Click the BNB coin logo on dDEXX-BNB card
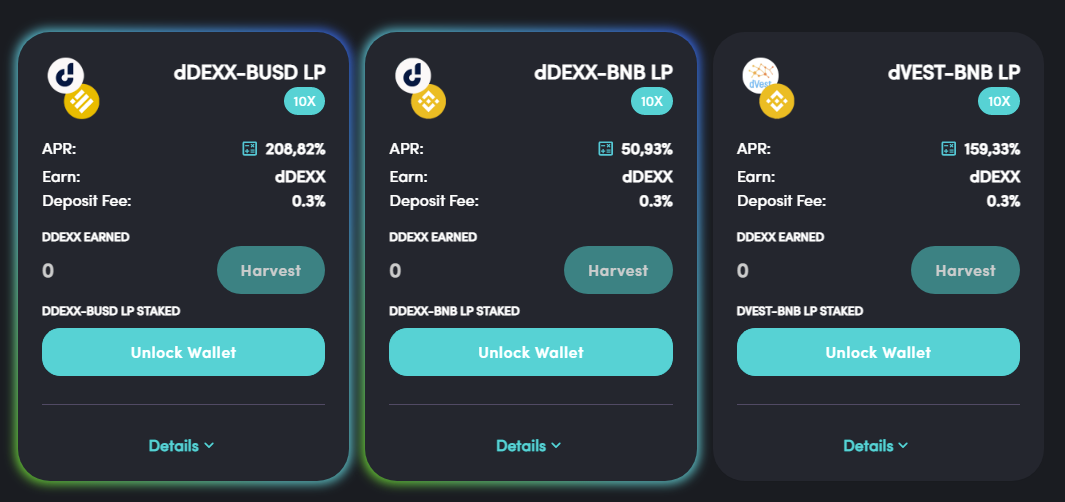Screen dimensions: 1065x502 [x=429, y=102]
